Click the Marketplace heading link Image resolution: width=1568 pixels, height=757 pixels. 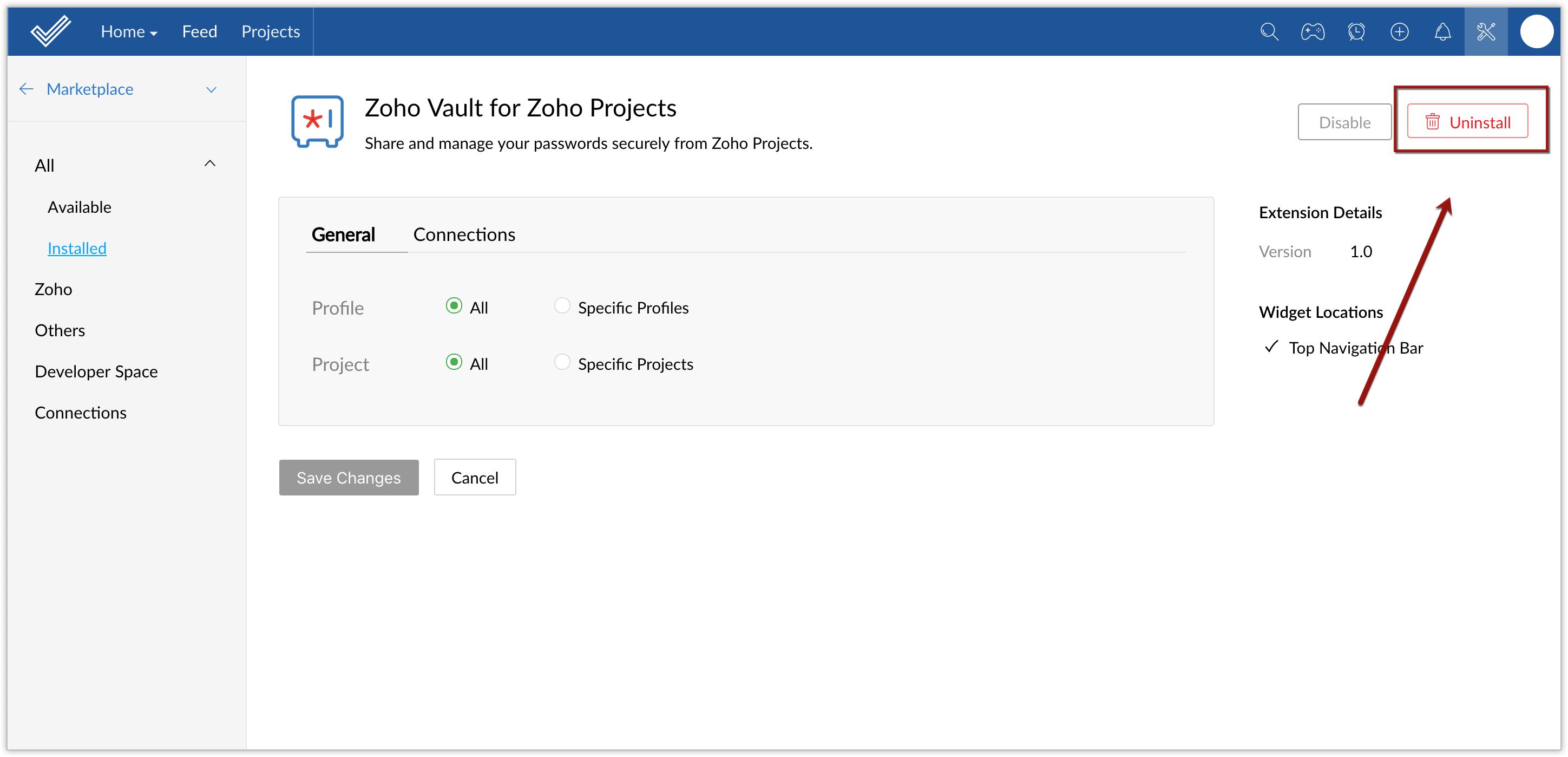click(90, 89)
